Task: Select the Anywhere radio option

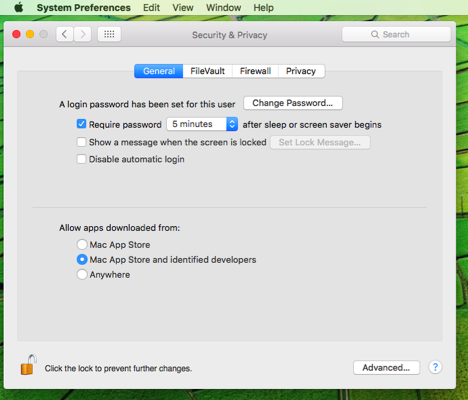Action: 82,274
